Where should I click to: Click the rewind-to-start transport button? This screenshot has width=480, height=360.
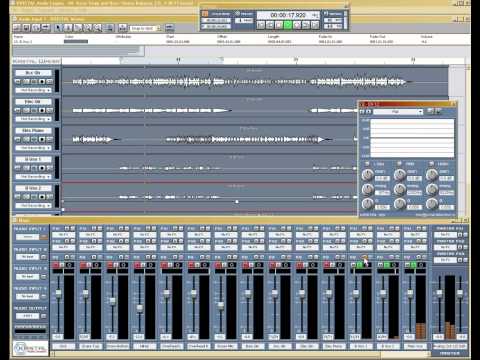pyautogui.click(x=261, y=25)
